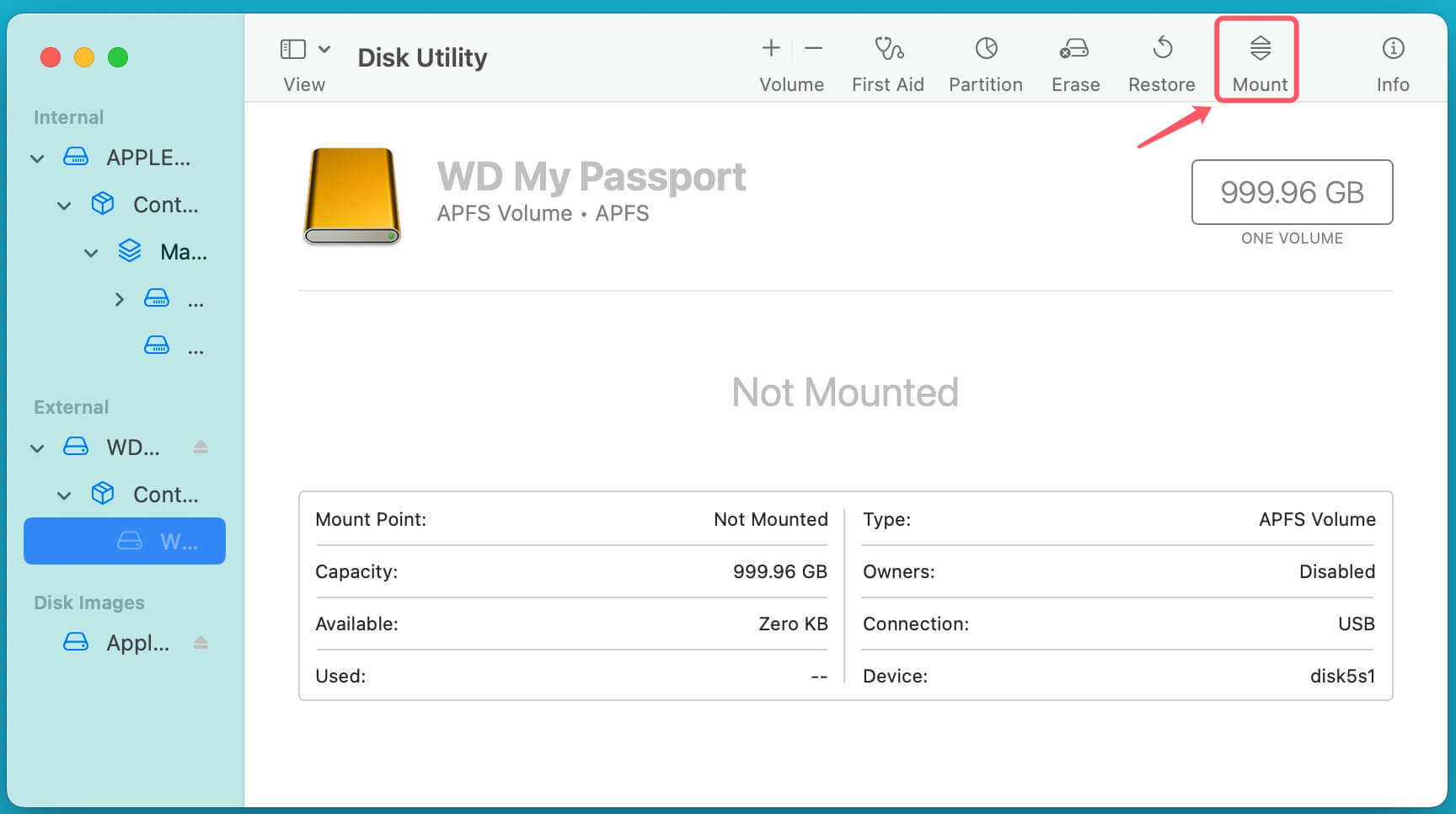Collapse the APPLE internal disk tree
The width and height of the screenshot is (1456, 814).
(x=36, y=158)
